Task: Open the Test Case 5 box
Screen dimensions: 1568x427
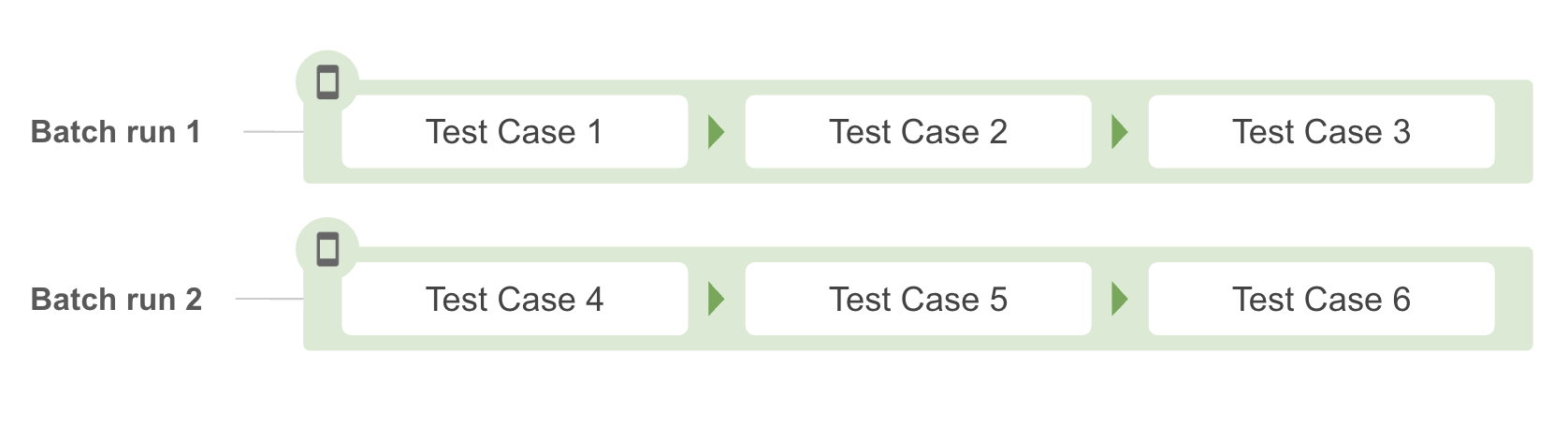Action: 918,299
